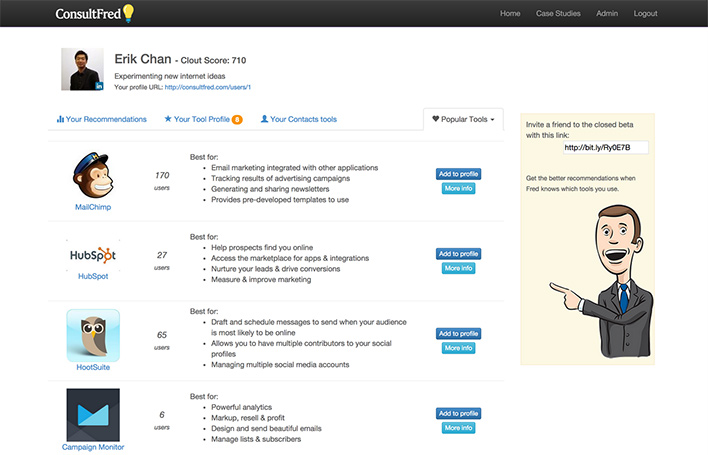Click the HootSuite owl logo icon
Viewport: 708px width, 455px height.
[92, 335]
